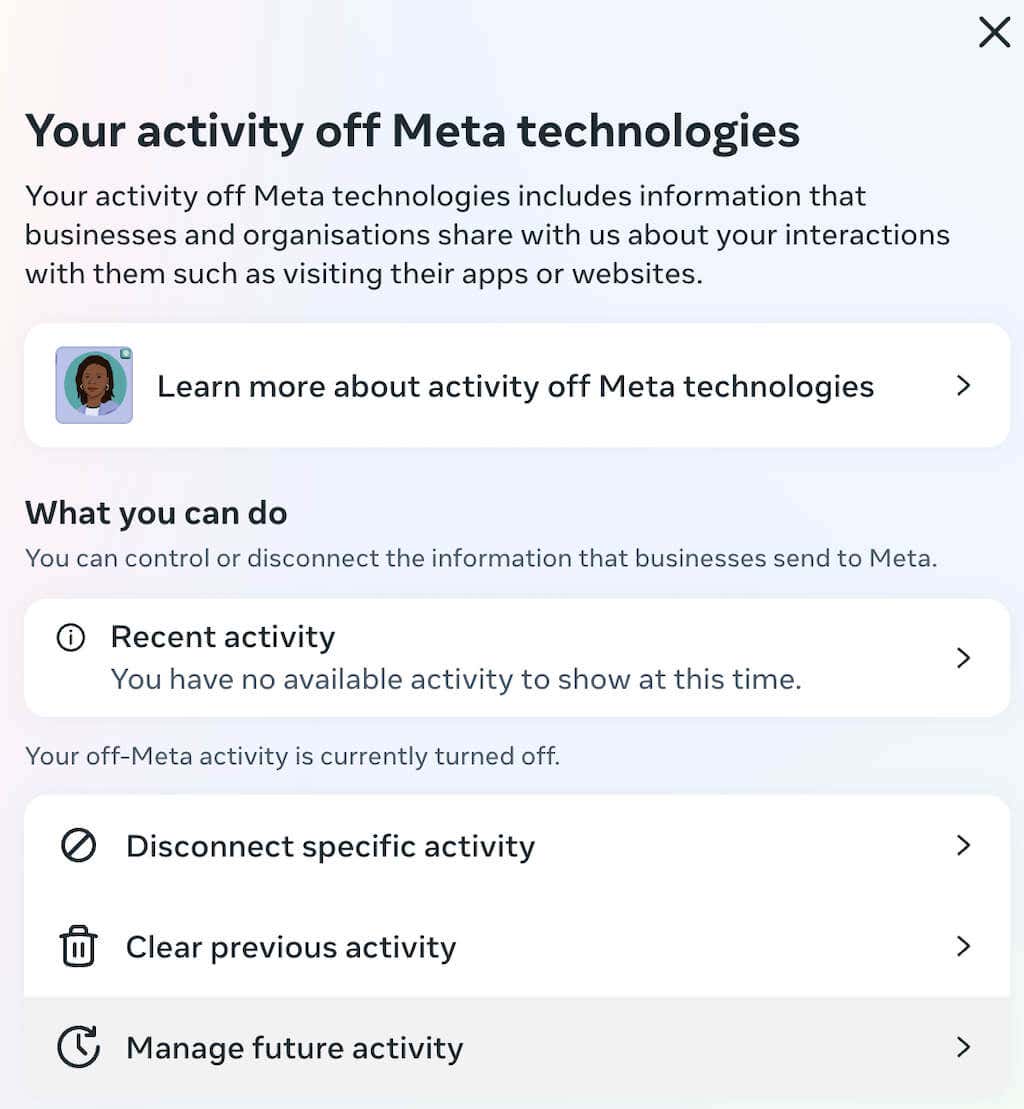
Task: Select the circle-slash icon for Disconnect specific activity
Action: [78, 846]
